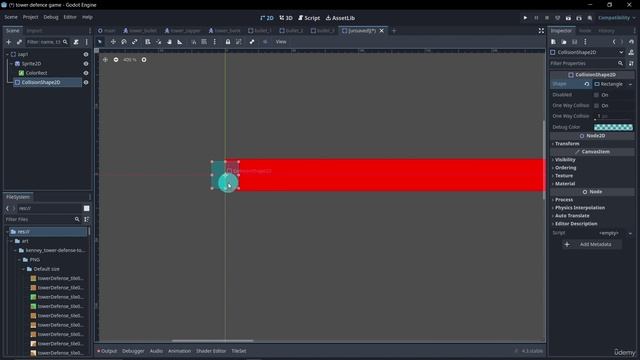Open documentation for CollisionShape2D node
Screen dimensions: 640x360
click(x=631, y=52)
